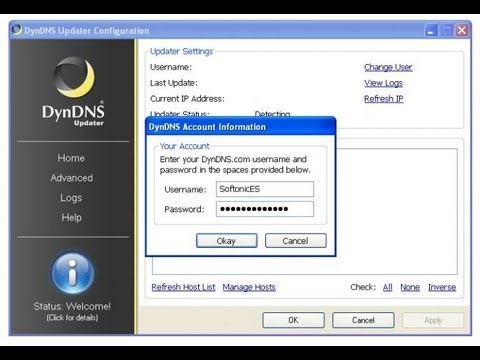Check All hosts link

(387, 287)
